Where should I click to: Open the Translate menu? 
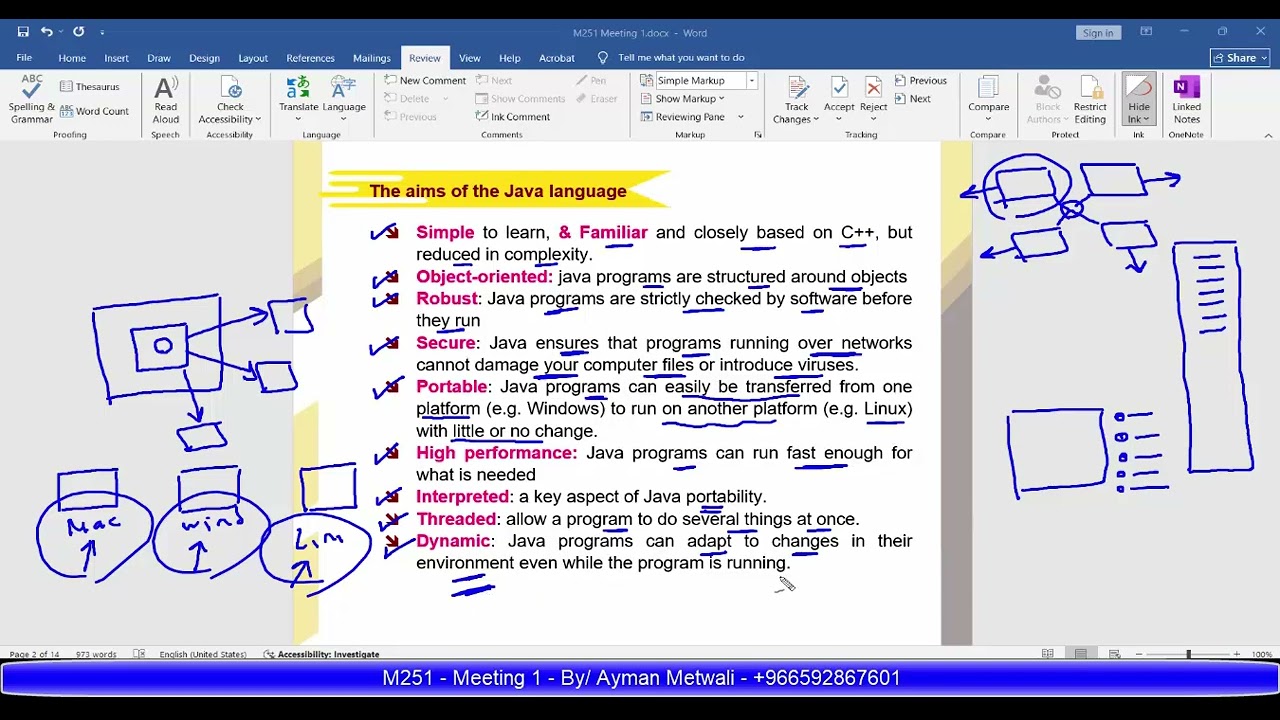point(298,100)
